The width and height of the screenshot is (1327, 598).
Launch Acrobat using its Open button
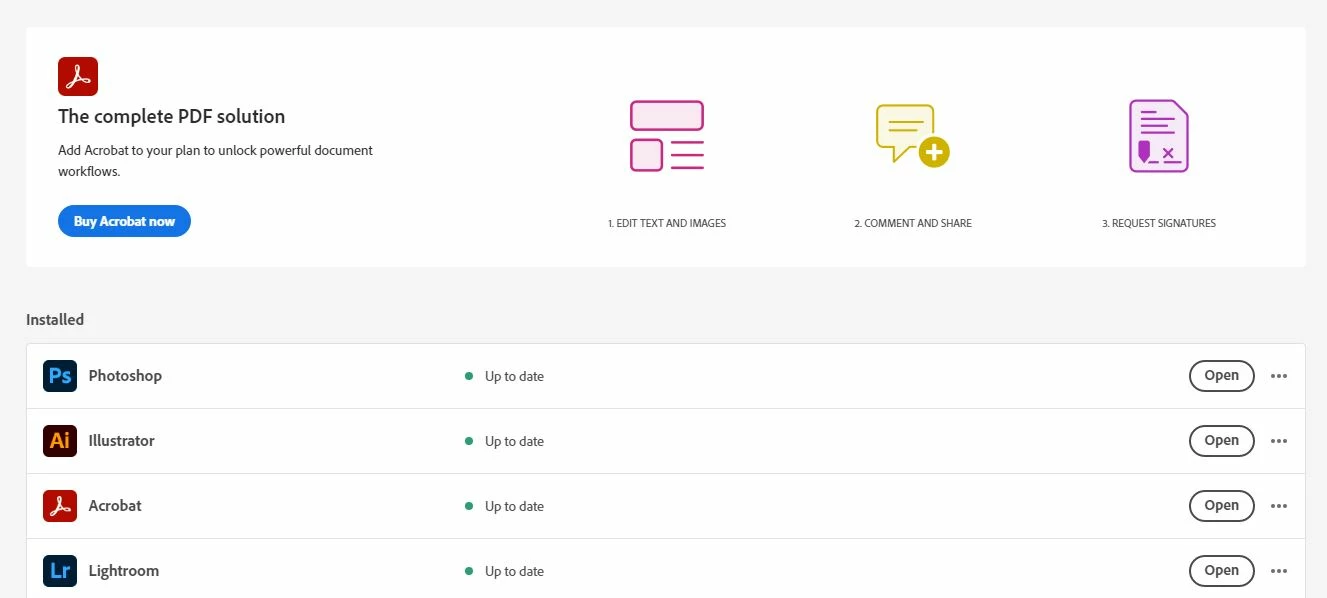tap(1221, 506)
